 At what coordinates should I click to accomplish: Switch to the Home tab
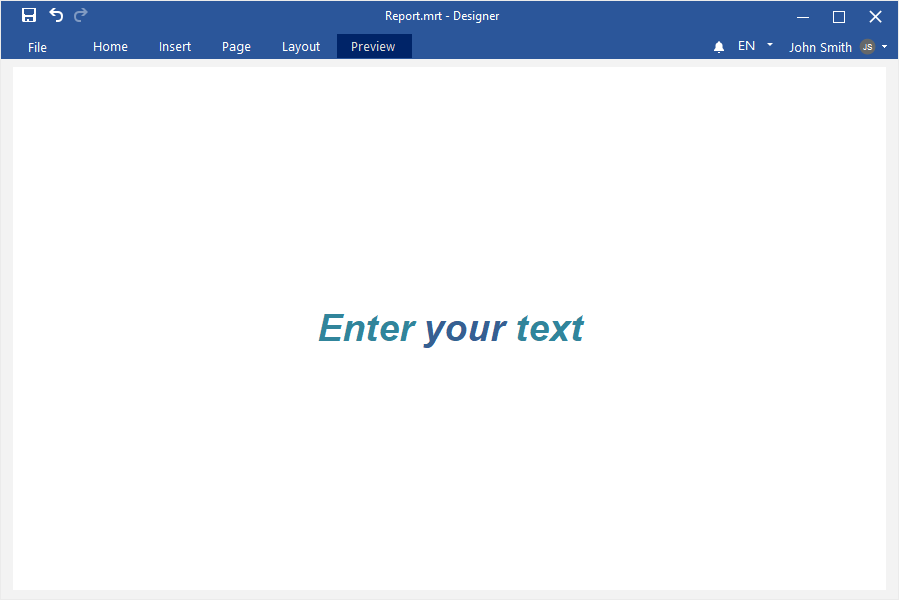110,47
